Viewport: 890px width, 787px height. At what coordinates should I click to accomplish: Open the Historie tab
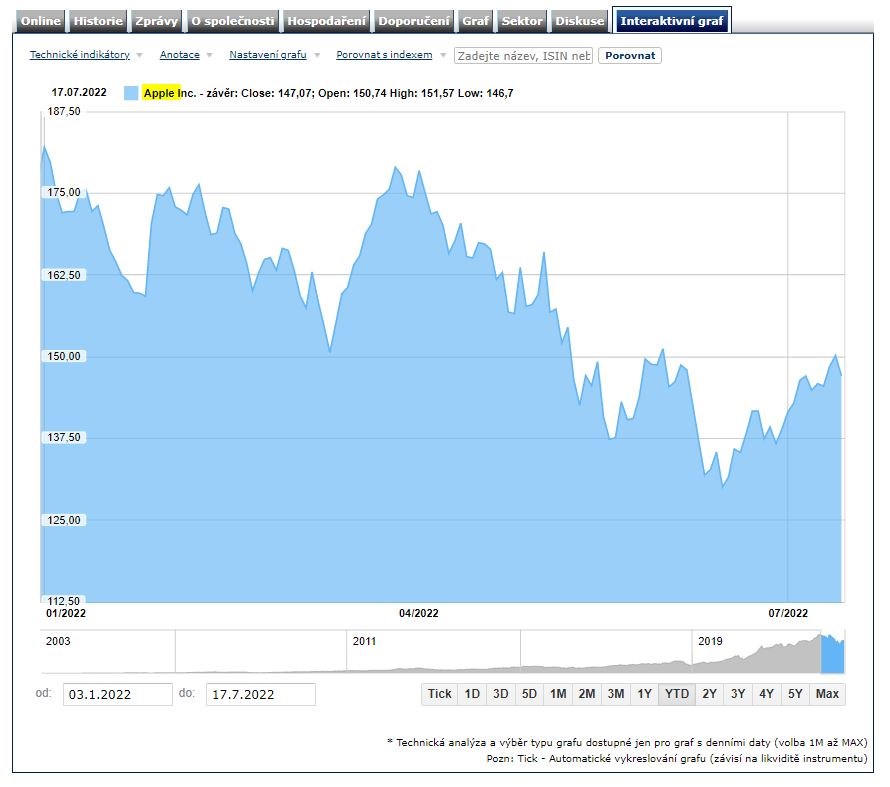tap(98, 21)
